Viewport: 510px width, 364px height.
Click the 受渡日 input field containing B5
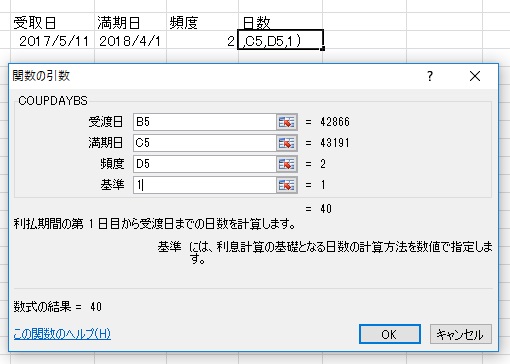click(205, 122)
